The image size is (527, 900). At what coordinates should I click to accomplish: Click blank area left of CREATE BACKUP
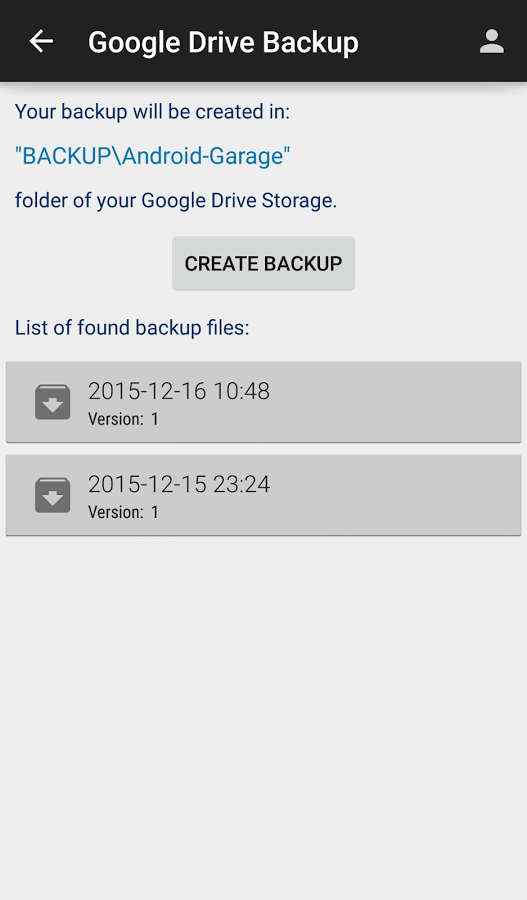[x=86, y=263]
